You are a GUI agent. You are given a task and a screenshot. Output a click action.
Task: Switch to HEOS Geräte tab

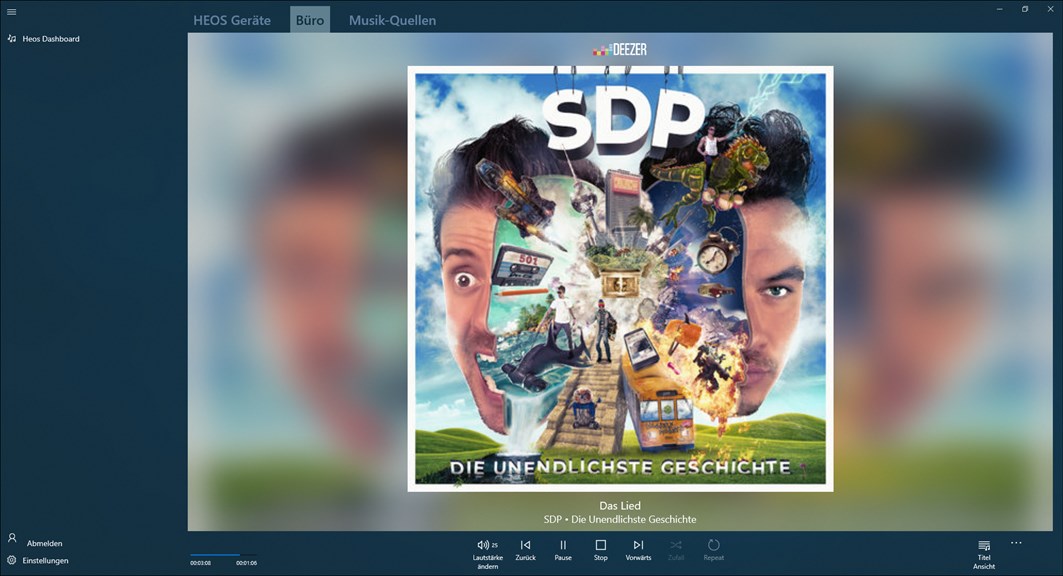[x=232, y=20]
